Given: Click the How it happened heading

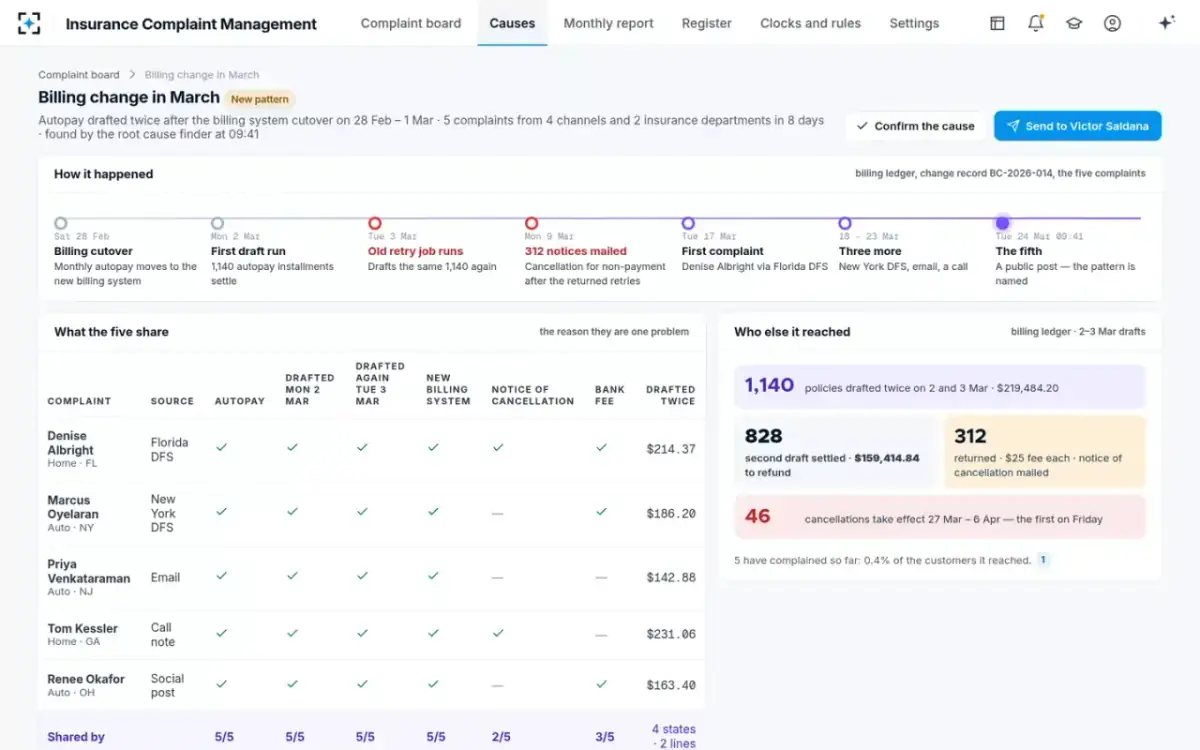Looking at the screenshot, I should pyautogui.click(x=103, y=174).
